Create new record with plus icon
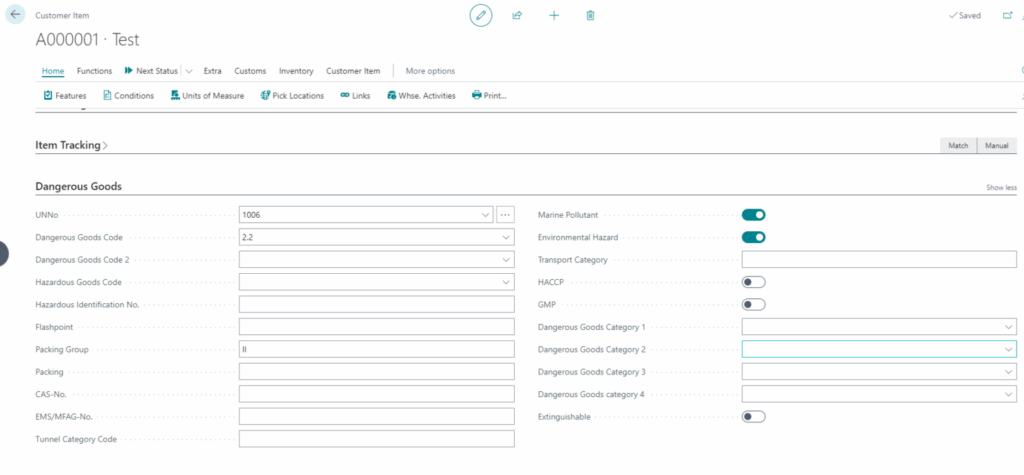Image resolution: width=1024 pixels, height=475 pixels. (x=554, y=15)
